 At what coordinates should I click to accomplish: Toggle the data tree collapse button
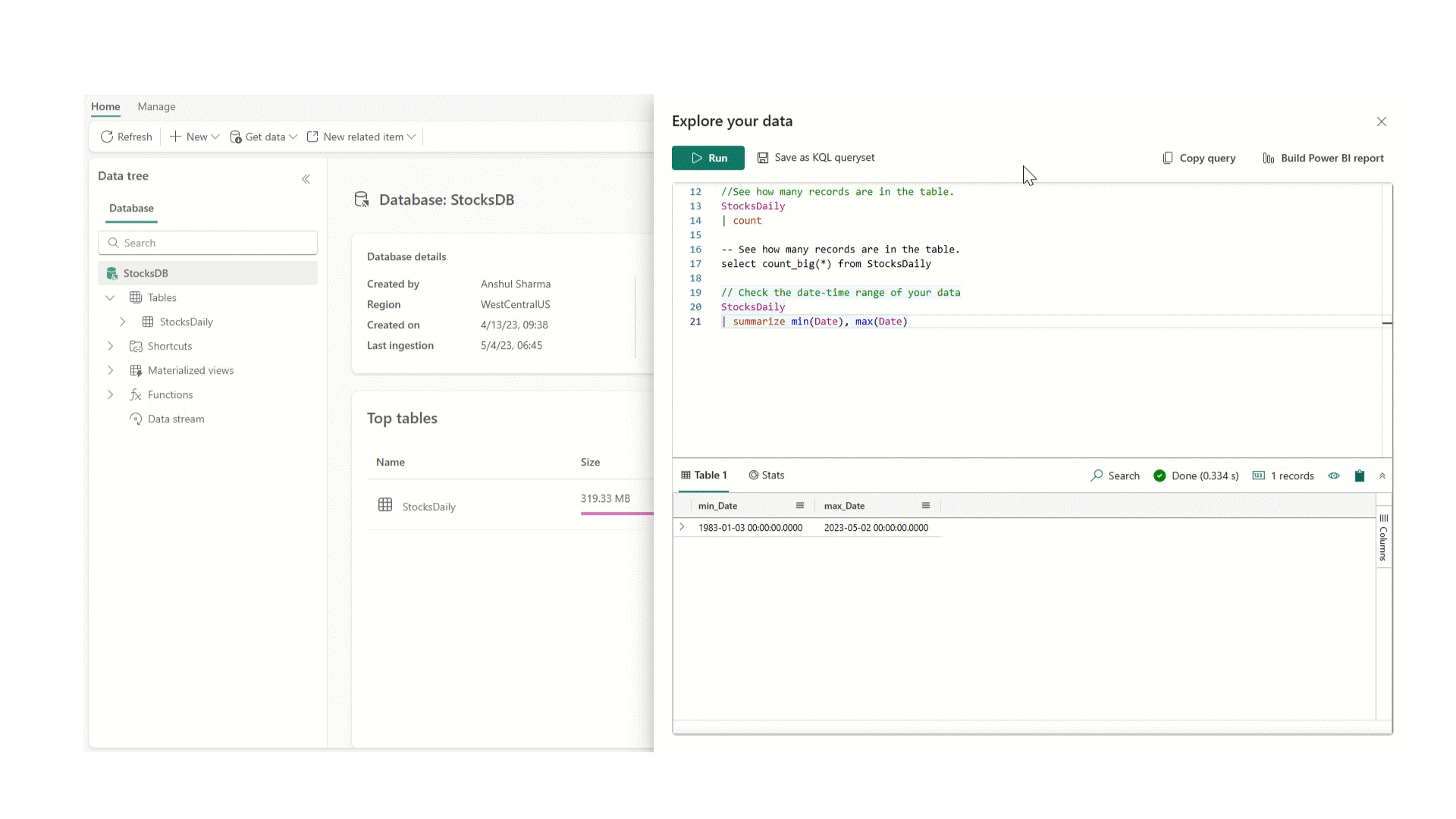(x=306, y=178)
